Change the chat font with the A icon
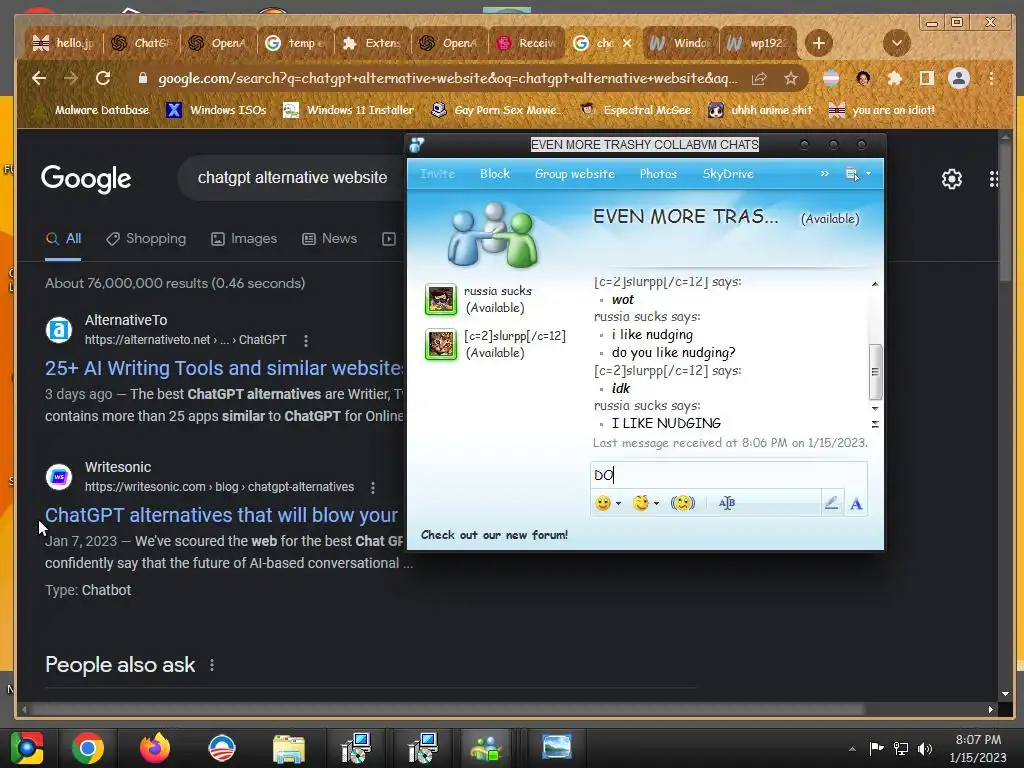Screen dimensions: 1024x768 (x=856, y=504)
